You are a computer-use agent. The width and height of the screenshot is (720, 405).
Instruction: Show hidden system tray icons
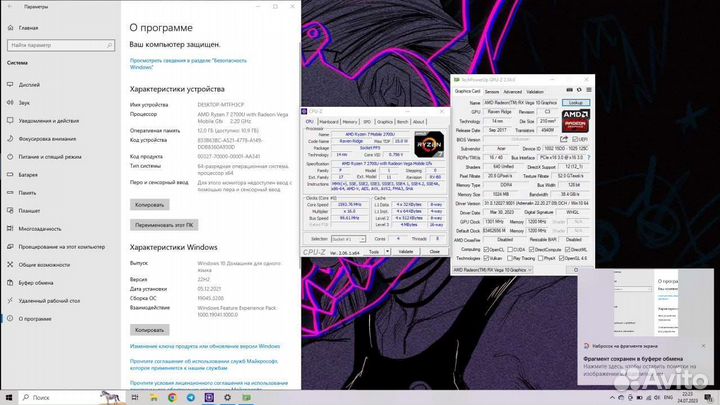click(x=612, y=398)
